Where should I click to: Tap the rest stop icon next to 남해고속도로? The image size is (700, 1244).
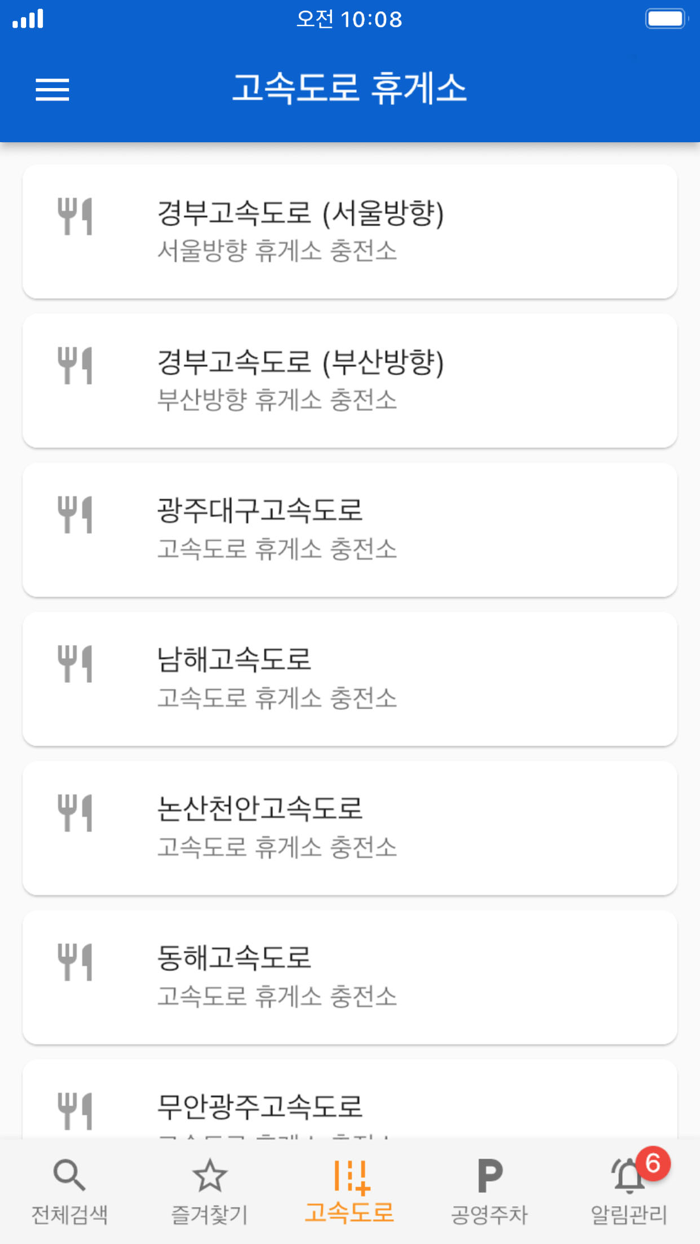click(x=74, y=662)
